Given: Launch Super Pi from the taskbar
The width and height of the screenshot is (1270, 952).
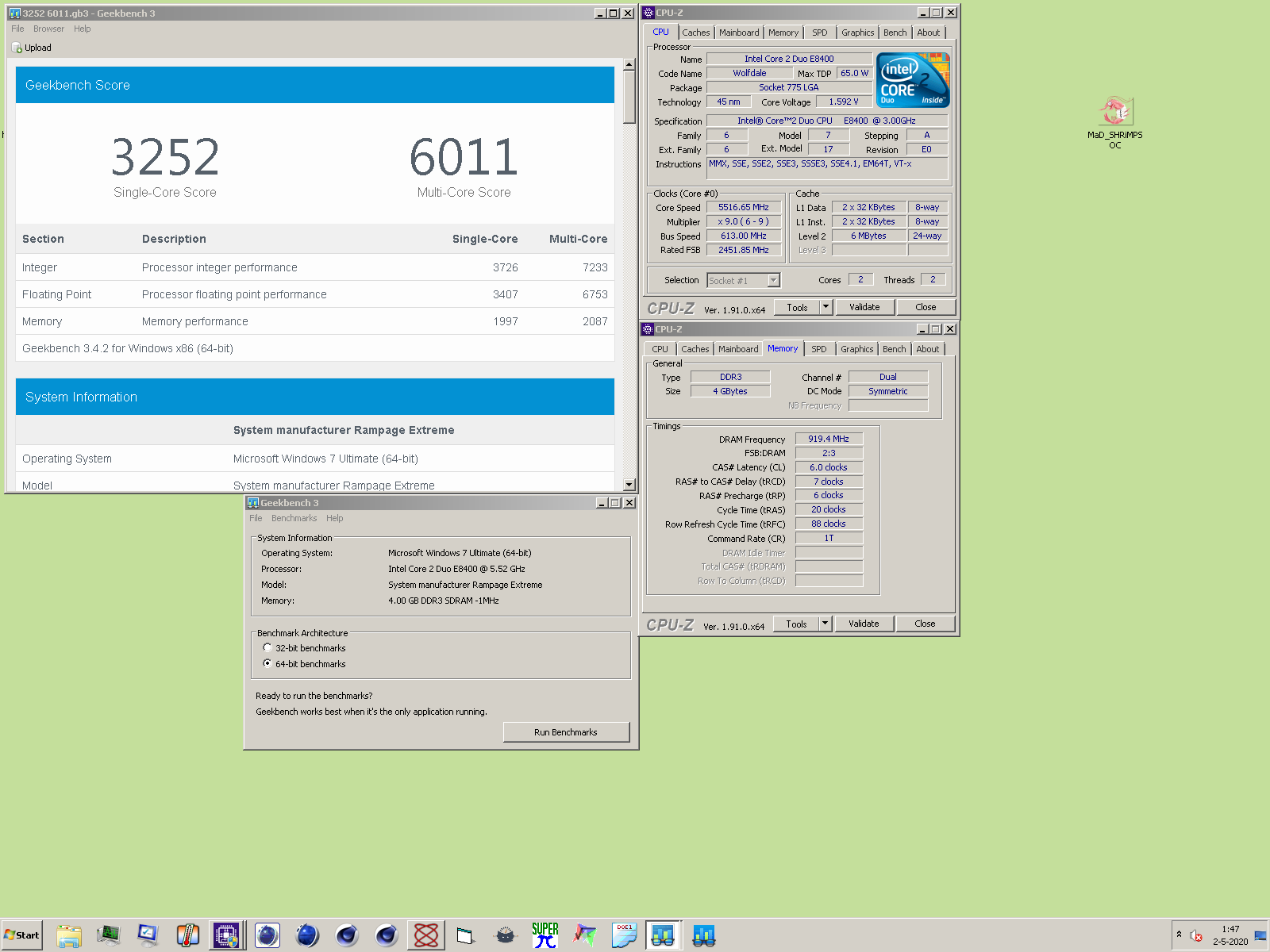Looking at the screenshot, I should [545, 935].
